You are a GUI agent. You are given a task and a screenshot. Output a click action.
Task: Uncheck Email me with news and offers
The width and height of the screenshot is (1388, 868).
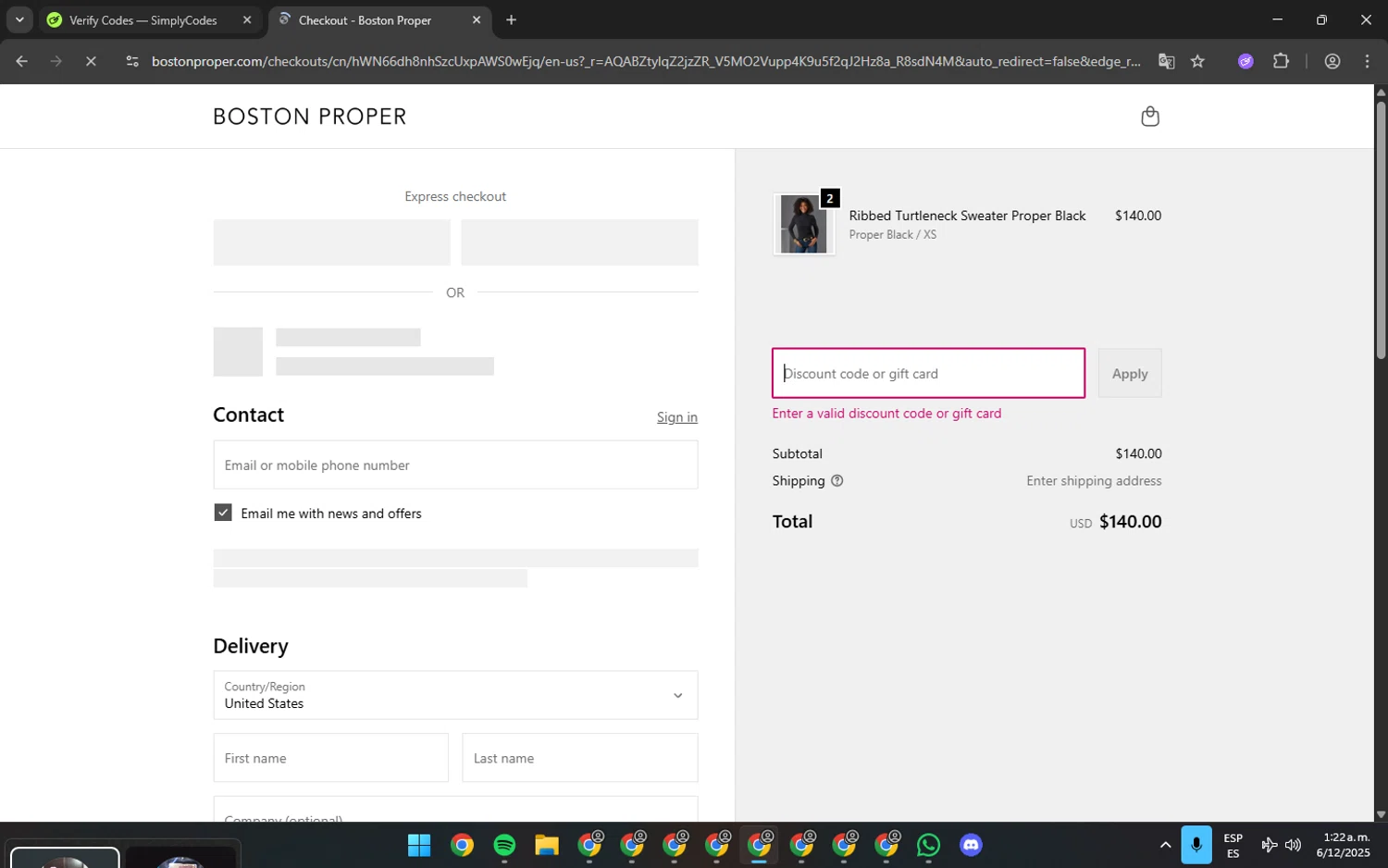pos(223,513)
